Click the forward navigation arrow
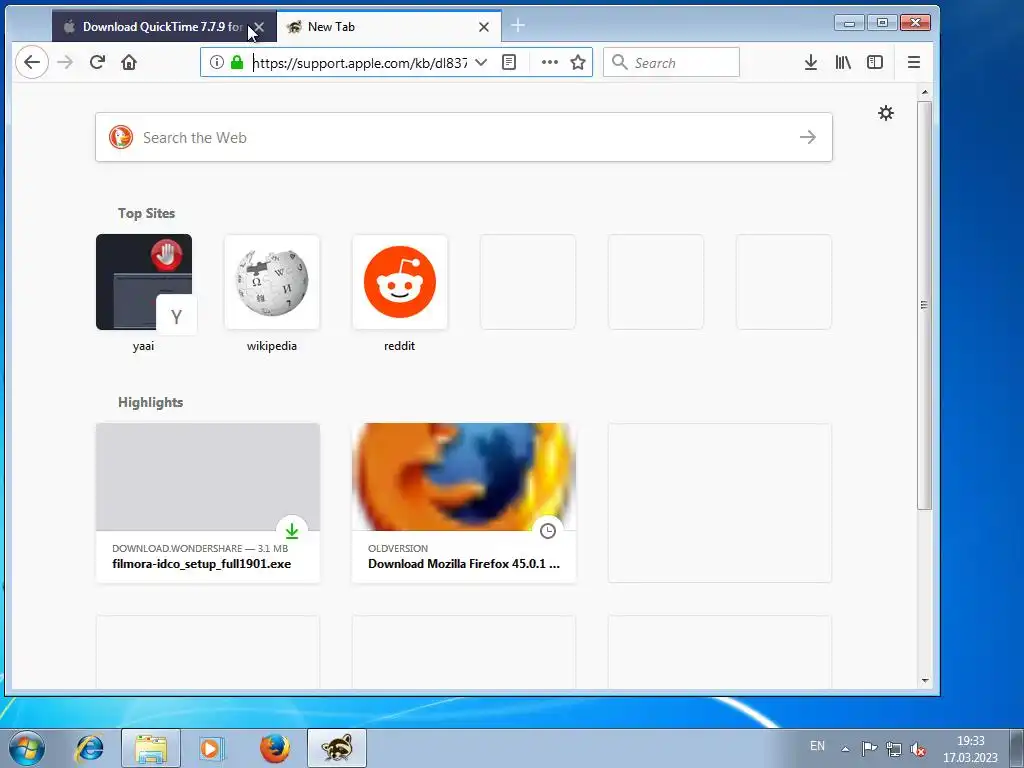The image size is (1024, 768). pyautogui.click(x=65, y=63)
